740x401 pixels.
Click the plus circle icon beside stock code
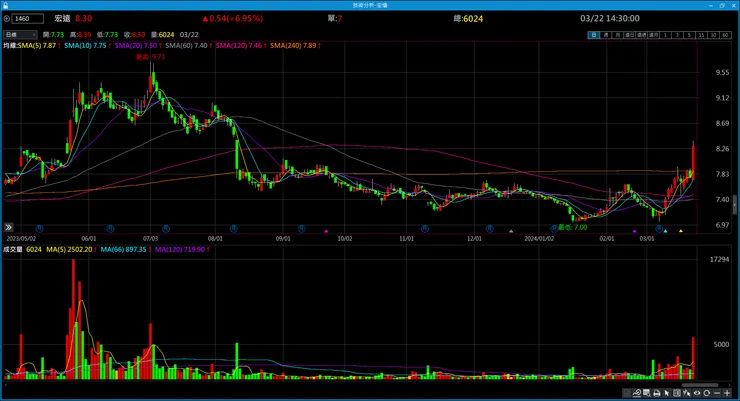(x=7, y=18)
